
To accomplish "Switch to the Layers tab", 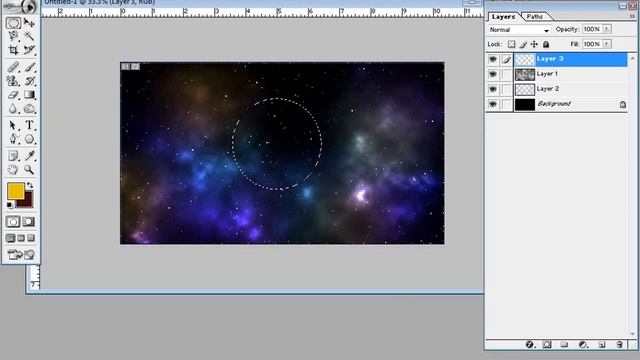I will (503, 16).
